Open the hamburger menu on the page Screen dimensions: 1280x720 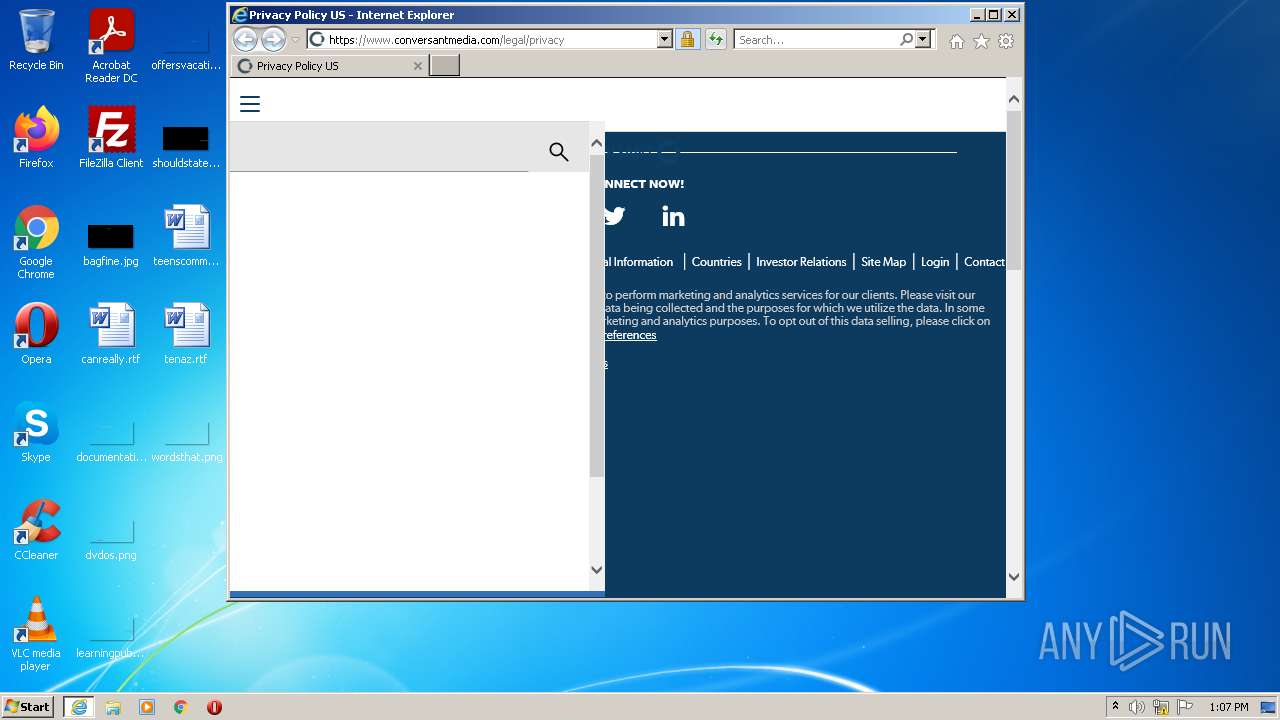250,104
